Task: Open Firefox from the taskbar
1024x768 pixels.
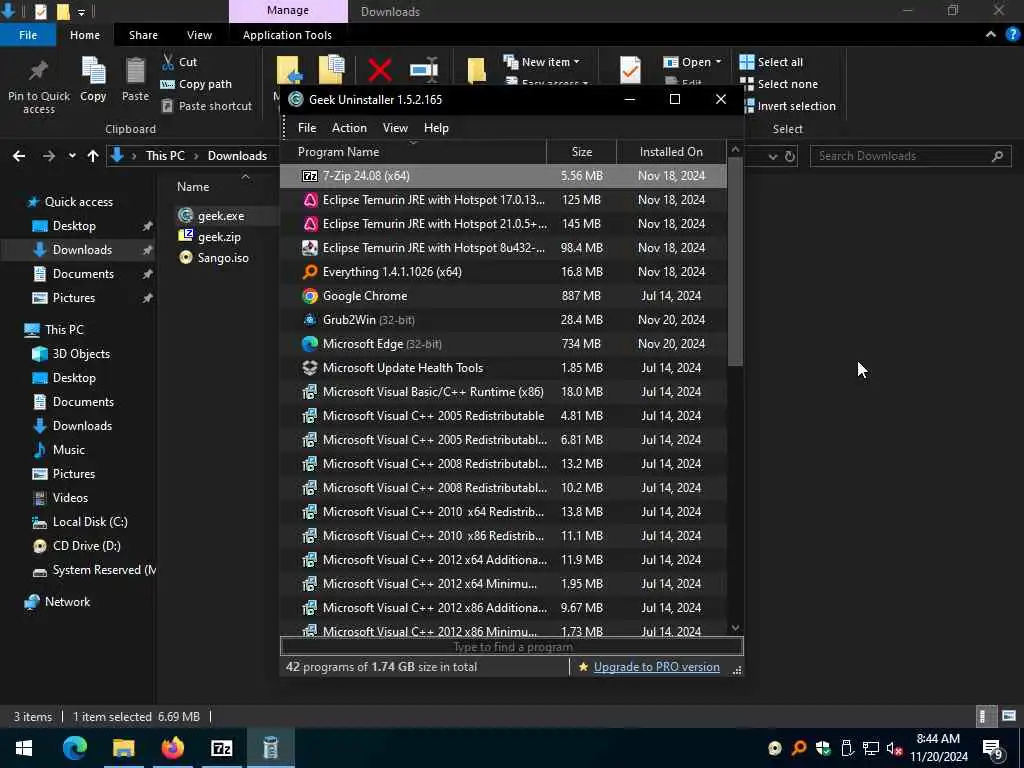Action: coord(172,748)
